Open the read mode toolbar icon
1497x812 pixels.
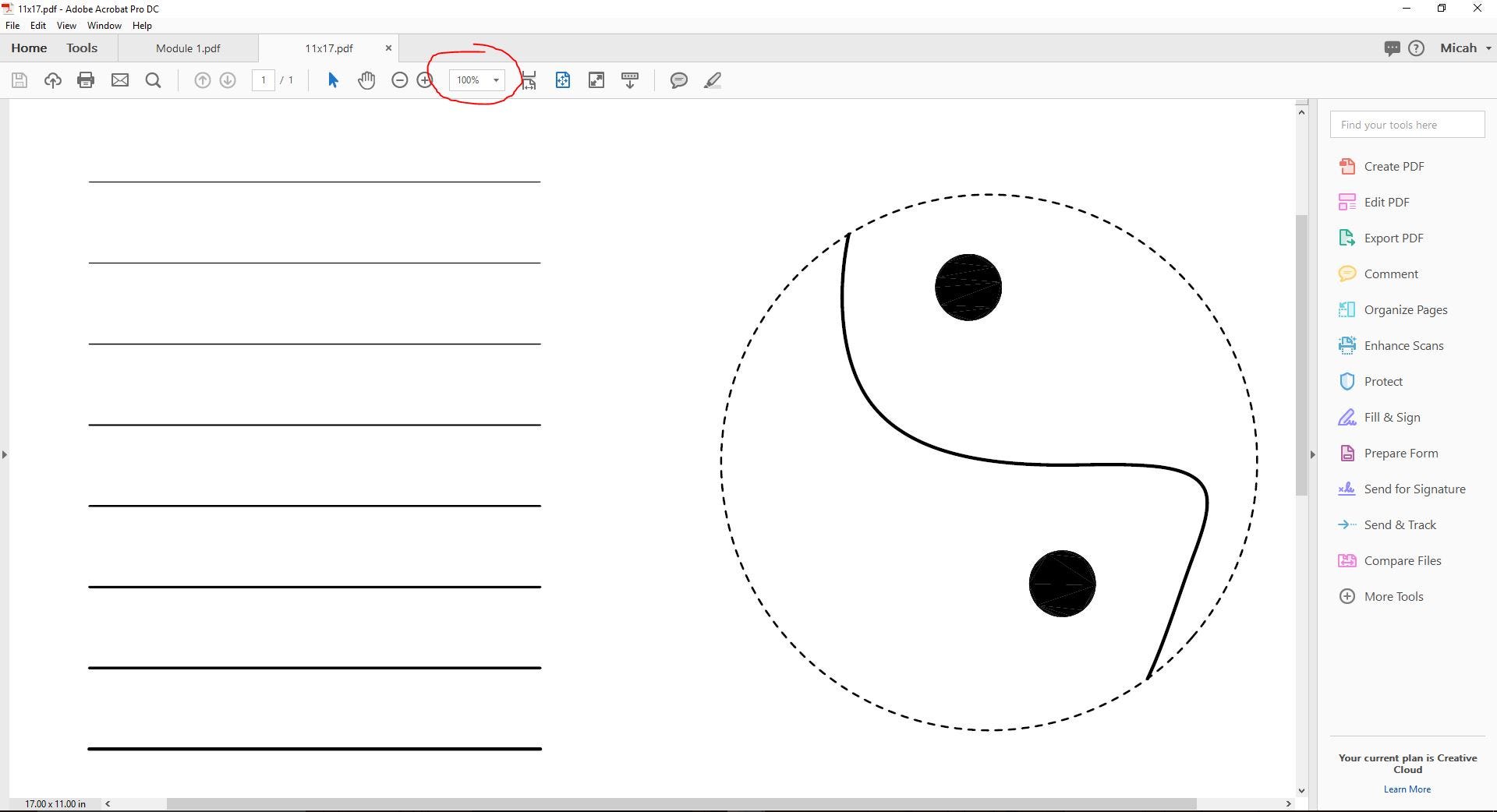pos(630,80)
